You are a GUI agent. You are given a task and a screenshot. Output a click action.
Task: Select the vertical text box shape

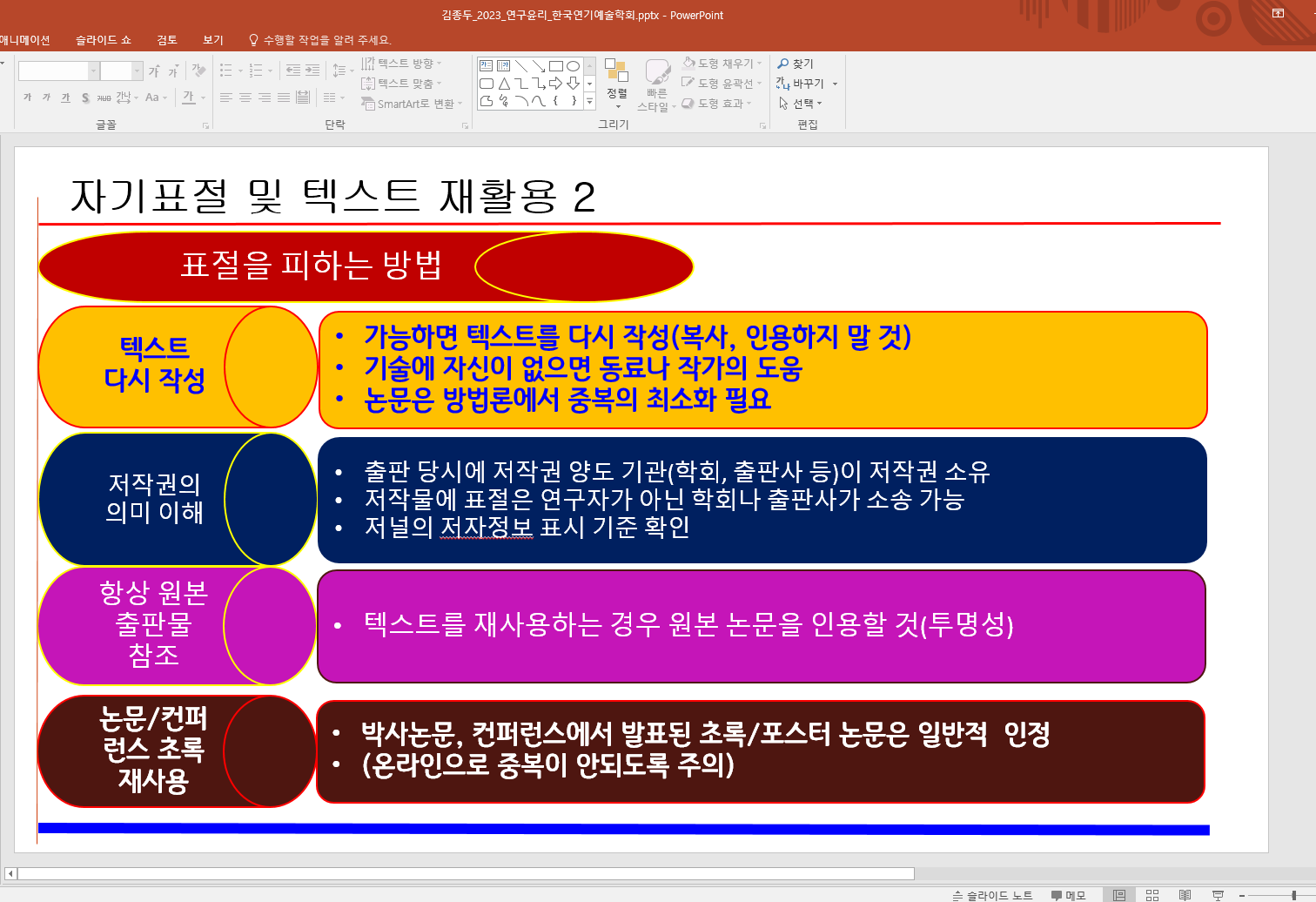(x=503, y=65)
